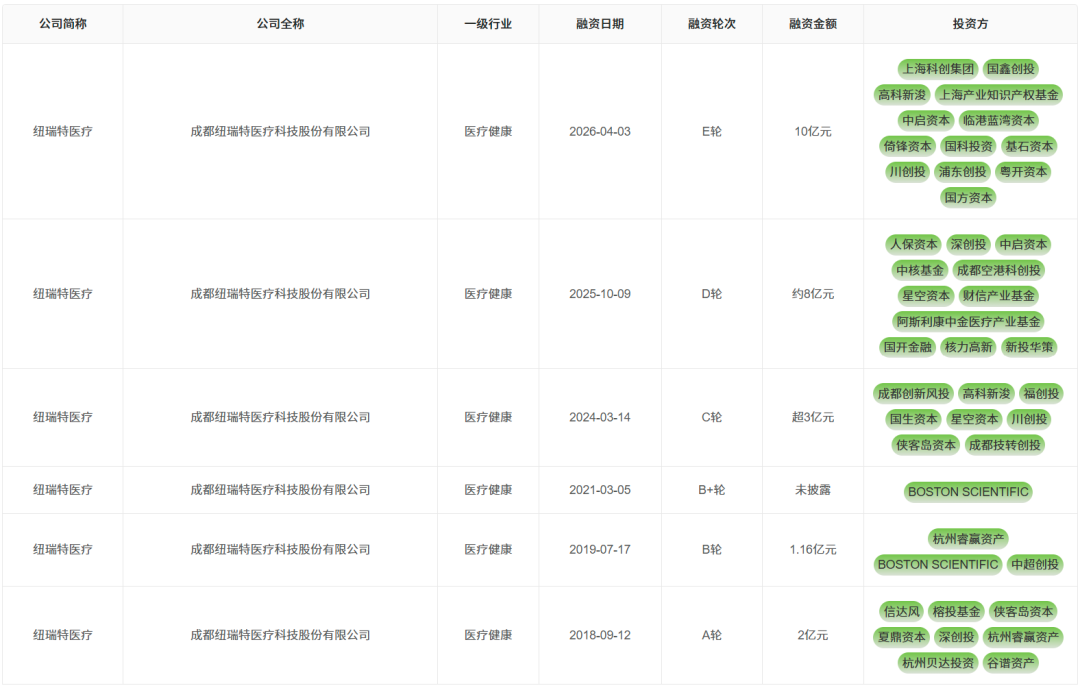
Task: Select the 谷谱资产 investor tag
Action: [x=1014, y=662]
